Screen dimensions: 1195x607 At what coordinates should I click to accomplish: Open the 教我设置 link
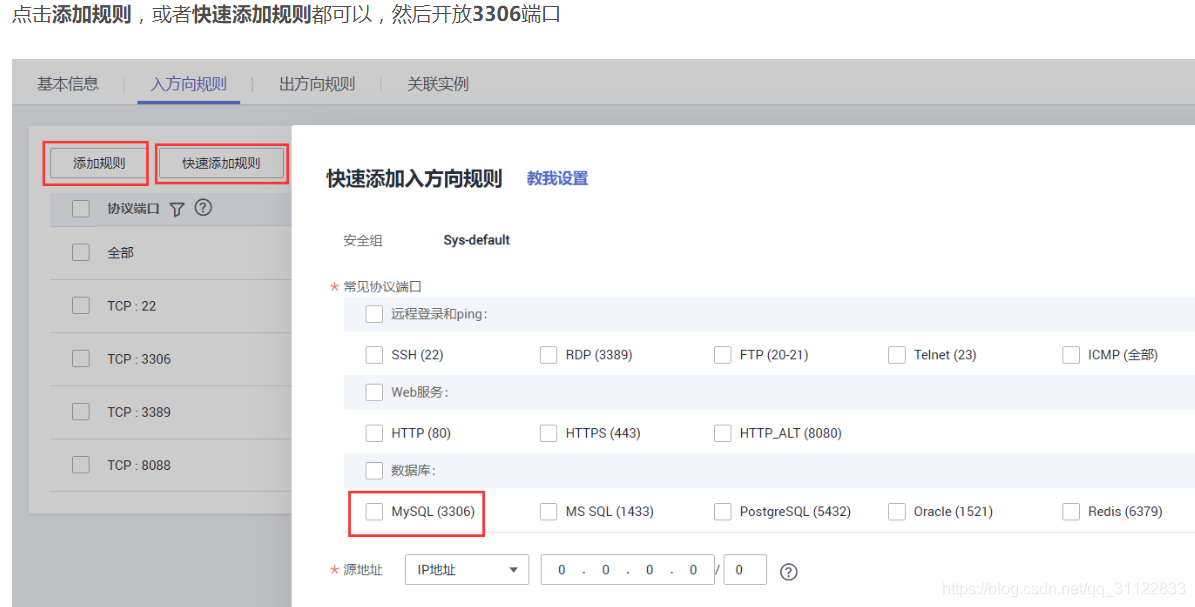pos(556,178)
